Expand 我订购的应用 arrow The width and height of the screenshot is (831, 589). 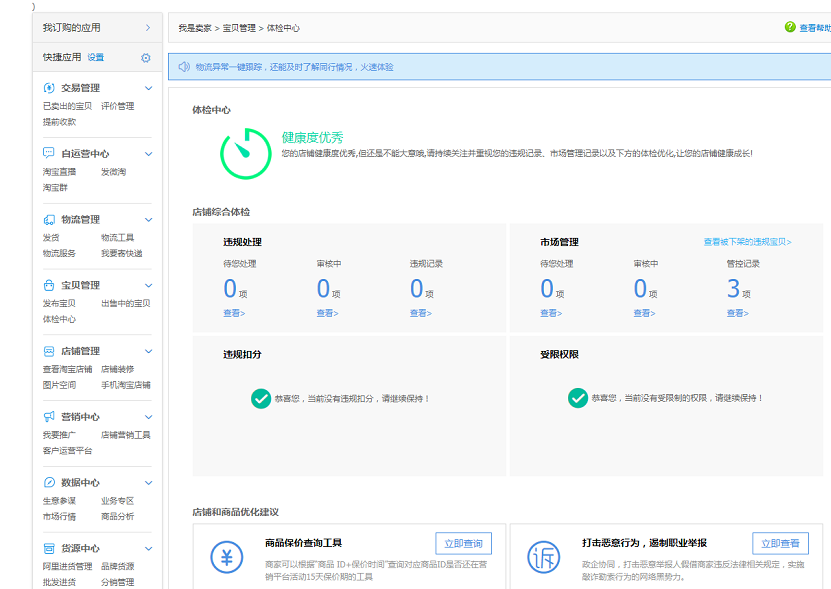148,28
